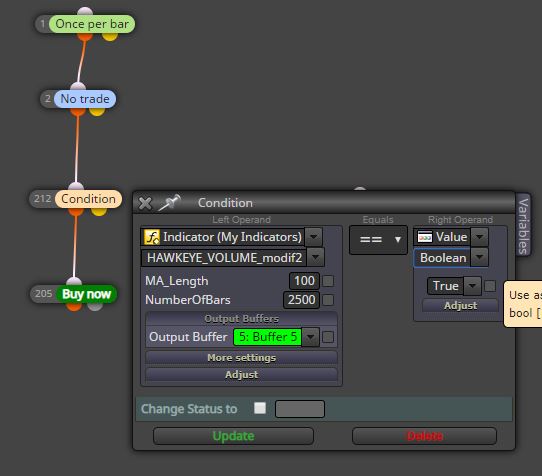Select the Buy now block
Screen dimensions: 542x476
(x=86, y=294)
